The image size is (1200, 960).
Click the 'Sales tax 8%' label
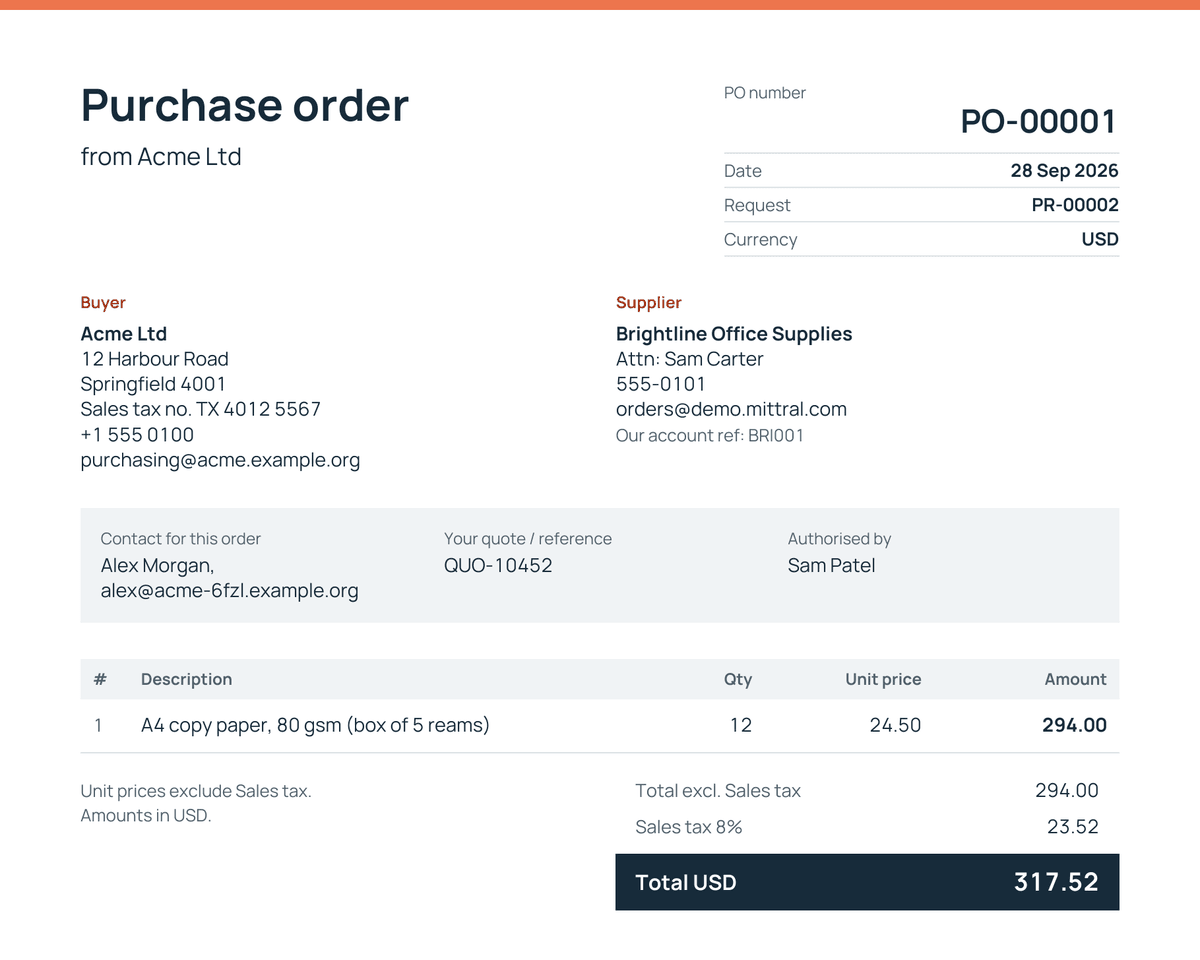click(689, 827)
